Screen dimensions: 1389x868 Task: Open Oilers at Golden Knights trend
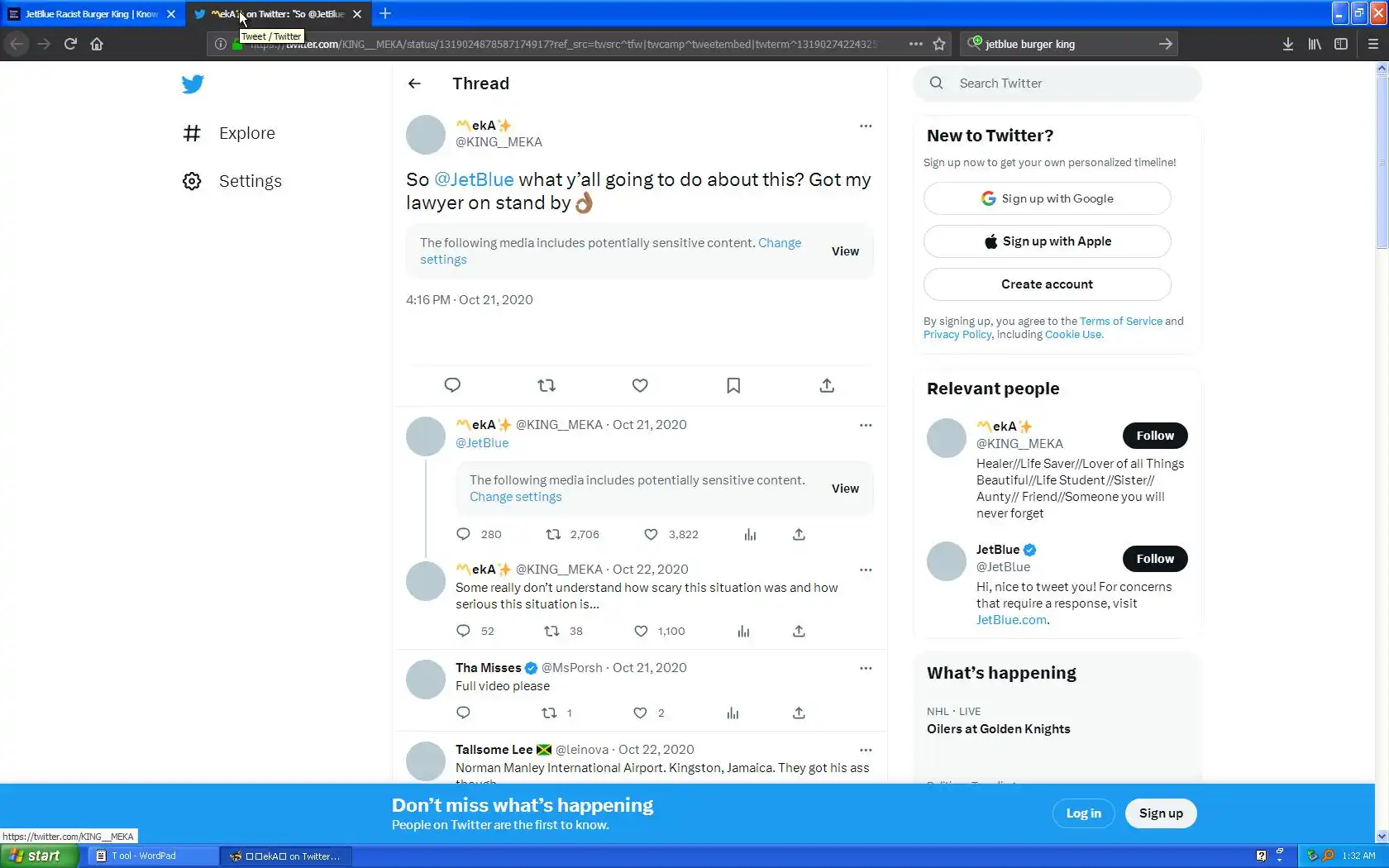pos(998,729)
